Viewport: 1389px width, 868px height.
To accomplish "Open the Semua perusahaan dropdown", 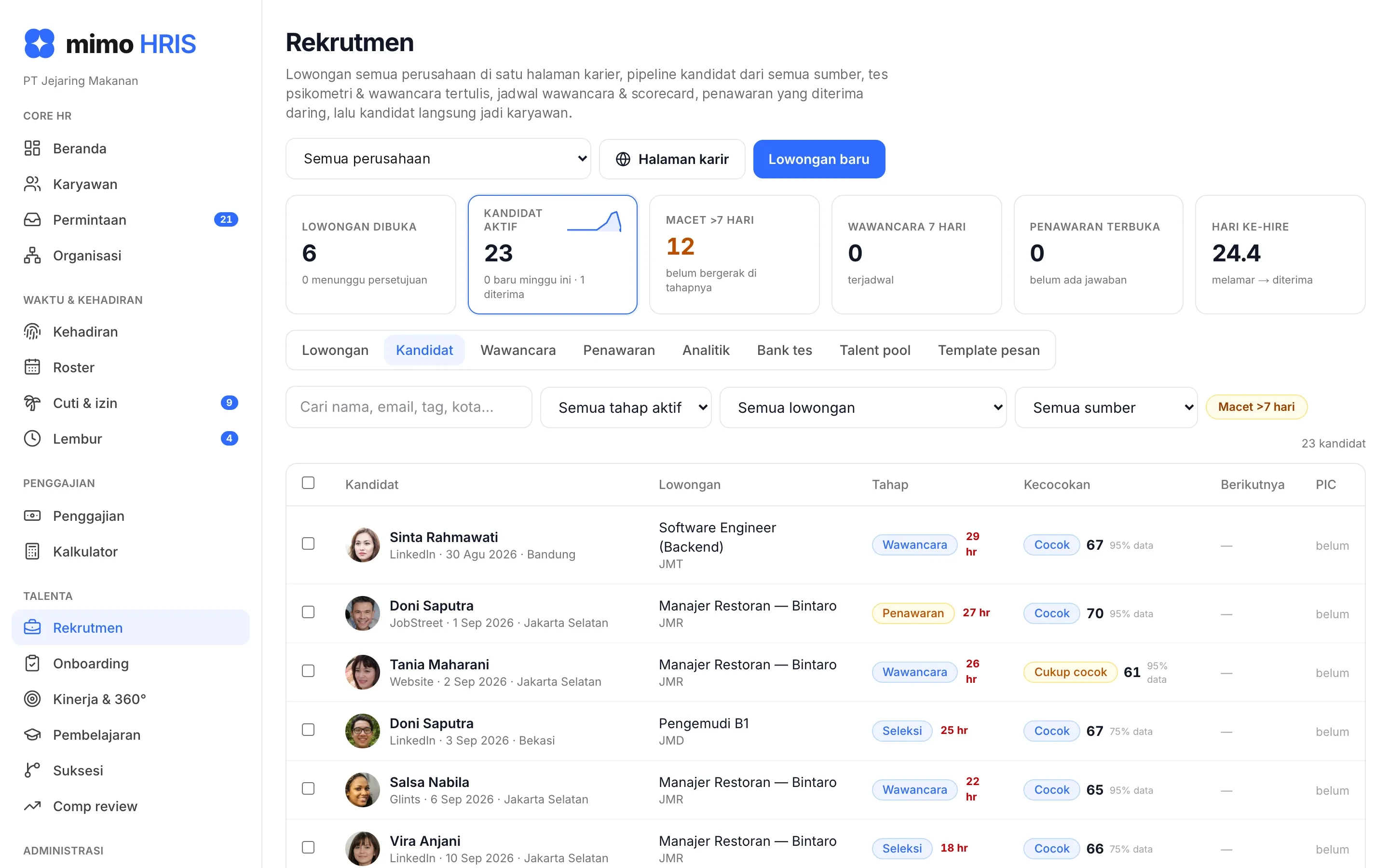I will [438, 159].
